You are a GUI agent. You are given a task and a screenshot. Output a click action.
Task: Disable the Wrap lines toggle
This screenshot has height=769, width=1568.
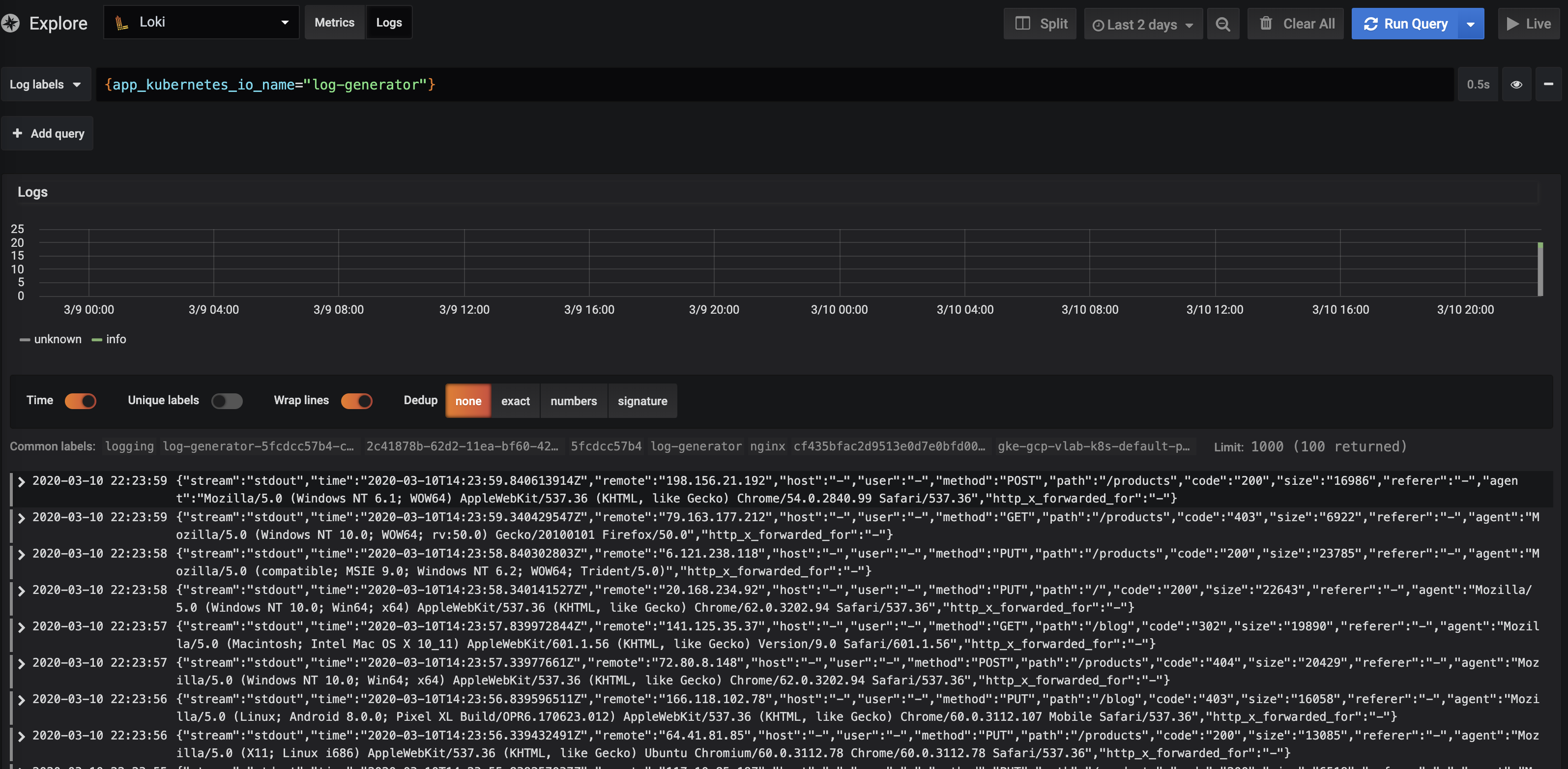coord(357,401)
